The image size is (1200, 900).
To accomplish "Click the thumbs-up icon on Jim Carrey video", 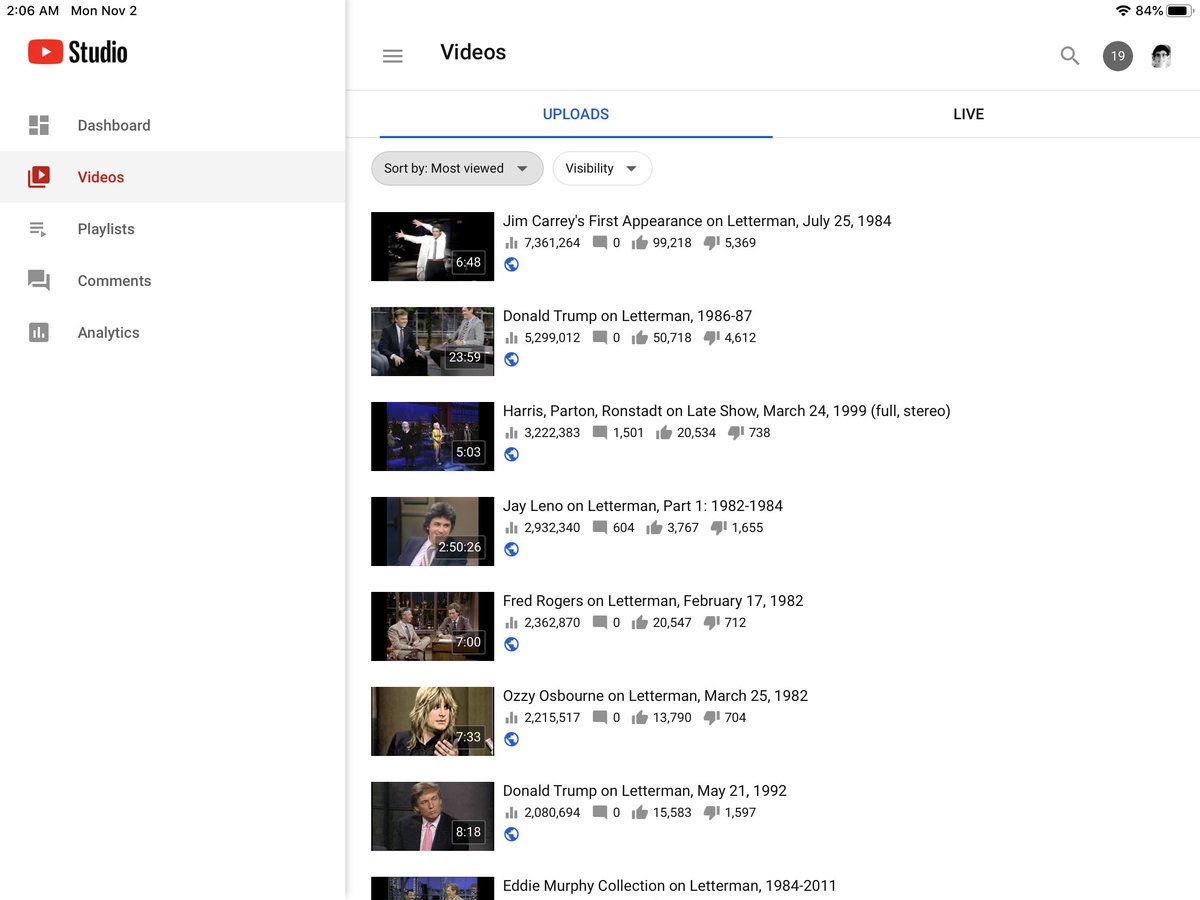I will coord(640,243).
